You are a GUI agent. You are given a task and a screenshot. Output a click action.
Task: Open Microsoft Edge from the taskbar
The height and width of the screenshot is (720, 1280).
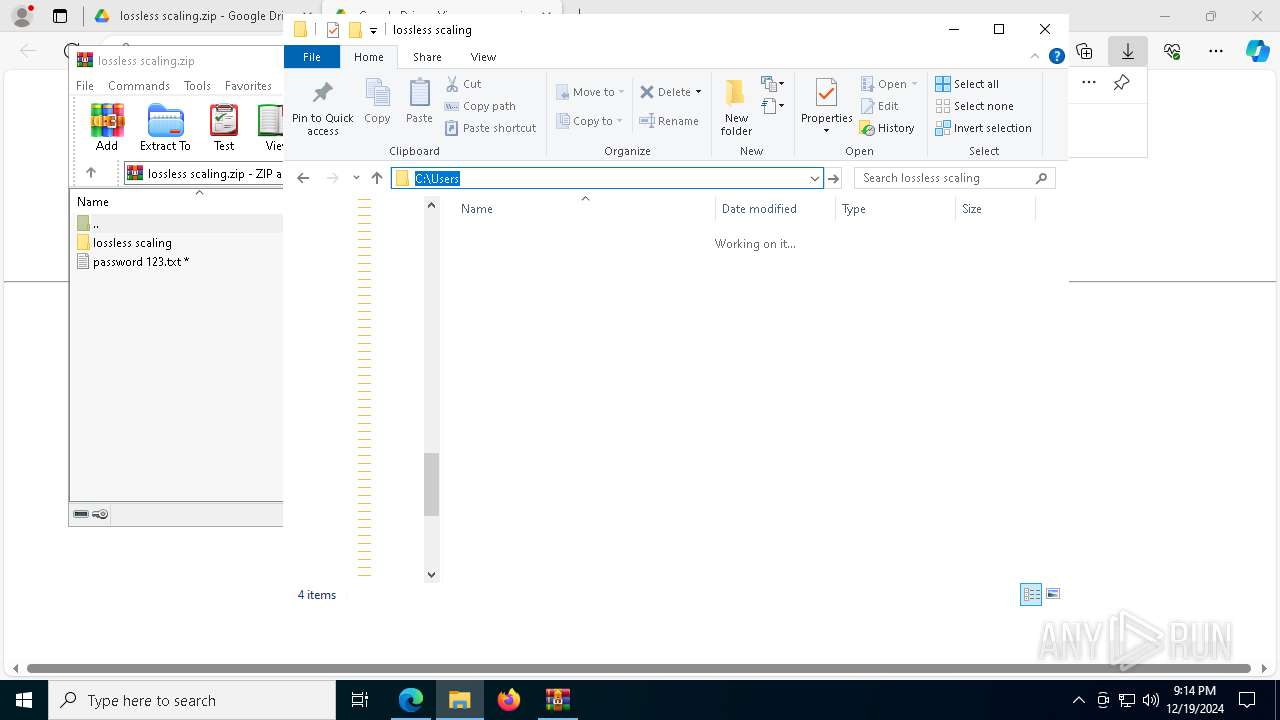[x=411, y=700]
